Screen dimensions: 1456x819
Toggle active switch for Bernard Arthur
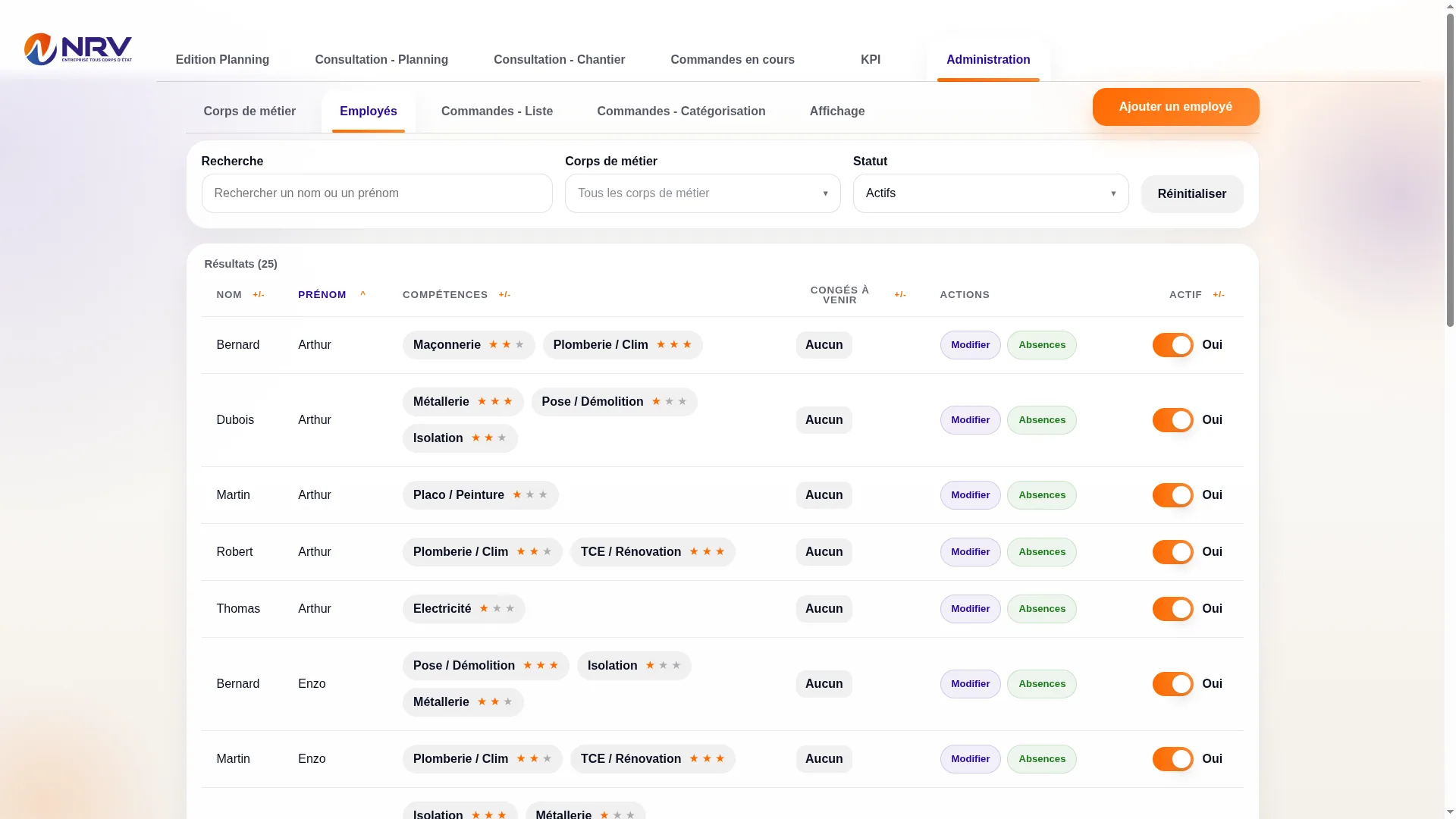pyautogui.click(x=1172, y=345)
